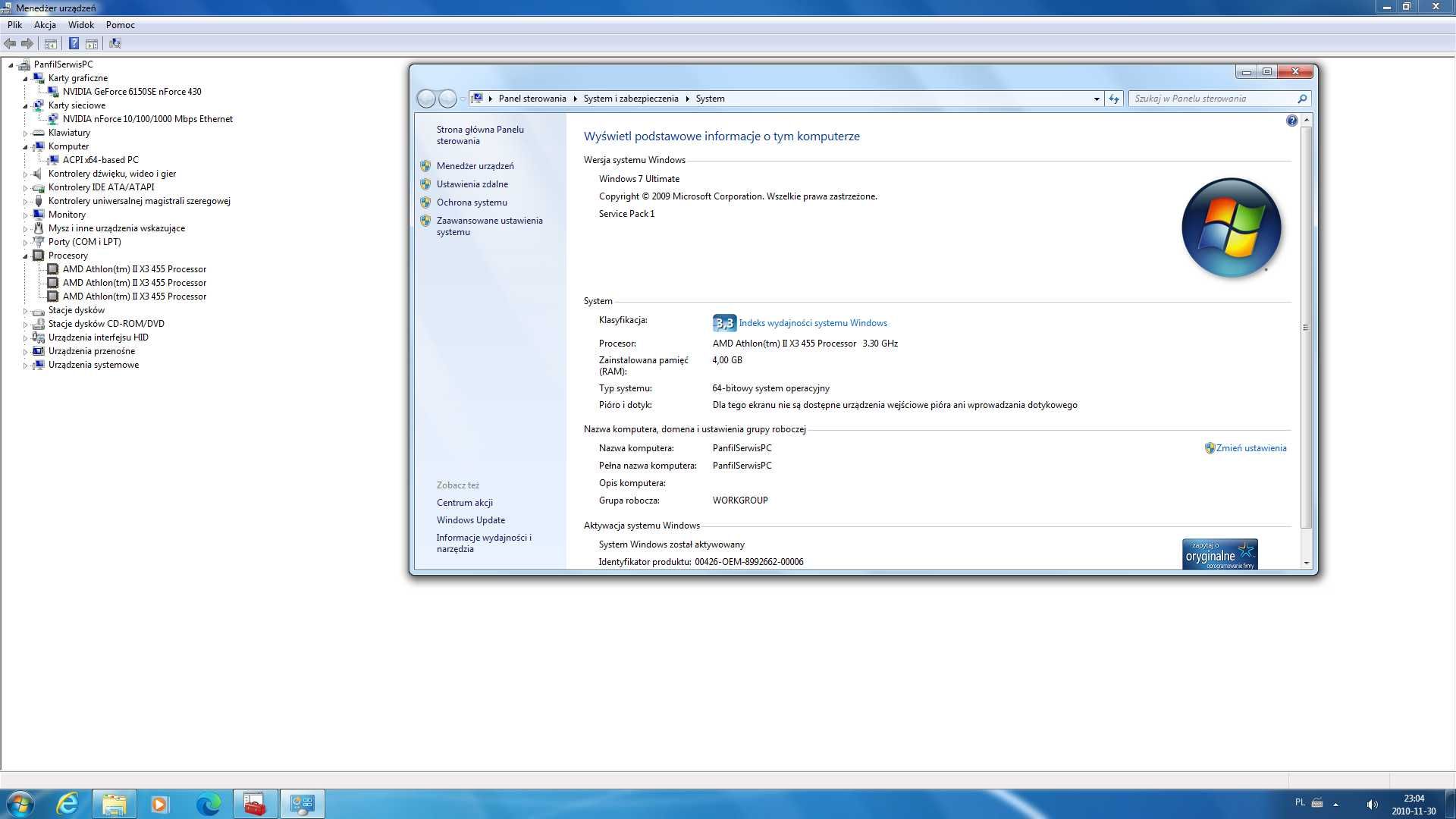The image size is (1456, 819).
Task: Toggle the action pane toolbar icon
Action: [92, 43]
